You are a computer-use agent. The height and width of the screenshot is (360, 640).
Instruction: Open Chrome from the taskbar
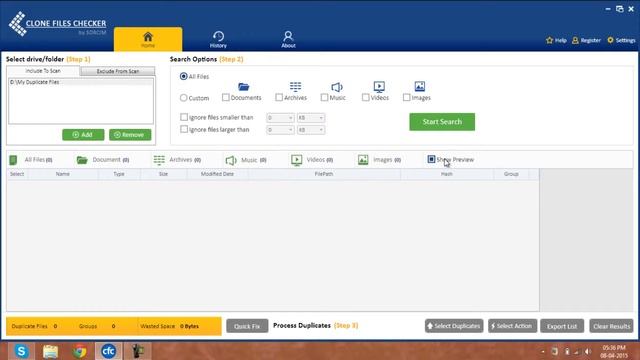pyautogui.click(x=80, y=351)
